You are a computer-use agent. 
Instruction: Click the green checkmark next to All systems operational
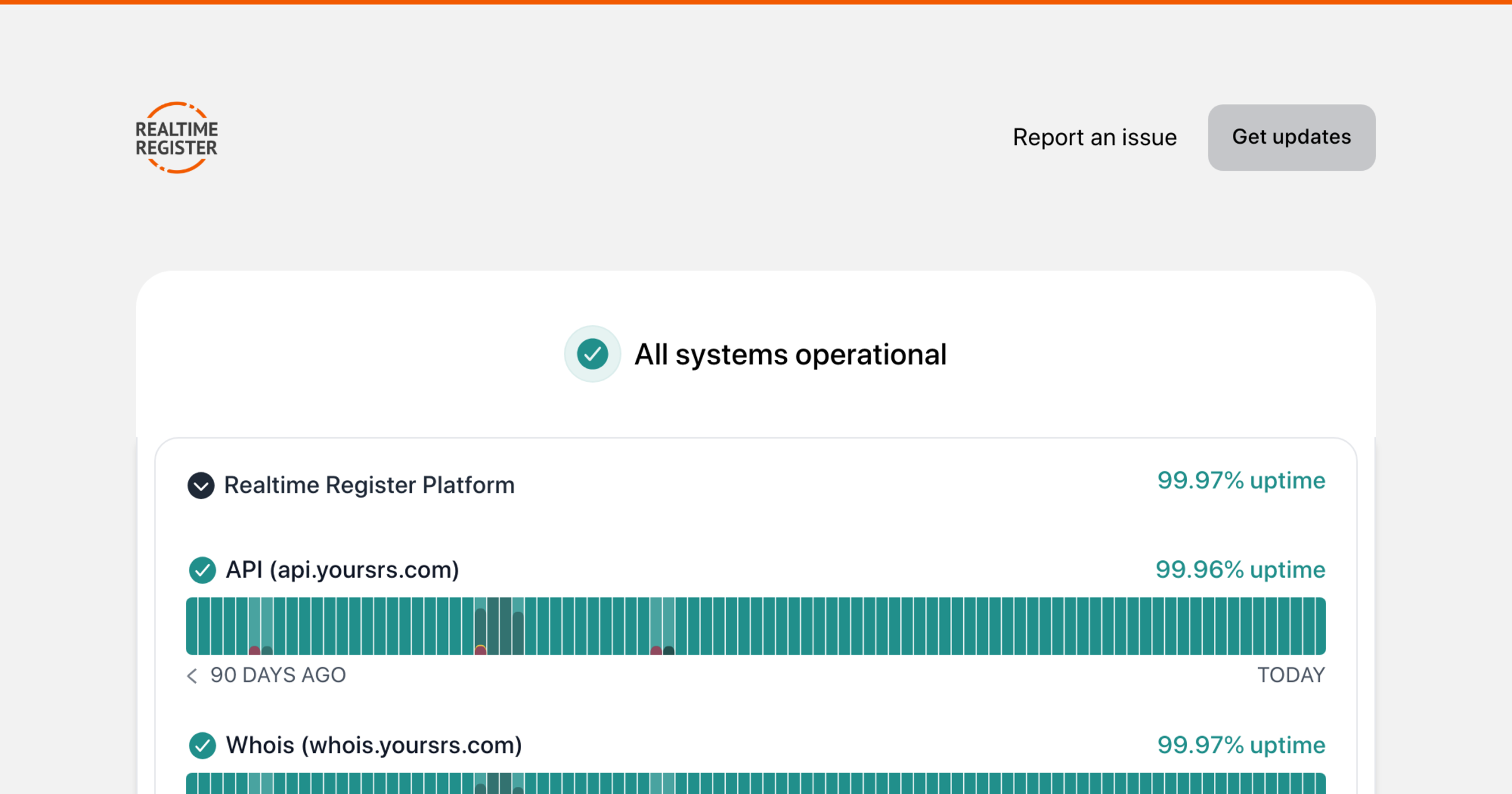pyautogui.click(x=592, y=354)
